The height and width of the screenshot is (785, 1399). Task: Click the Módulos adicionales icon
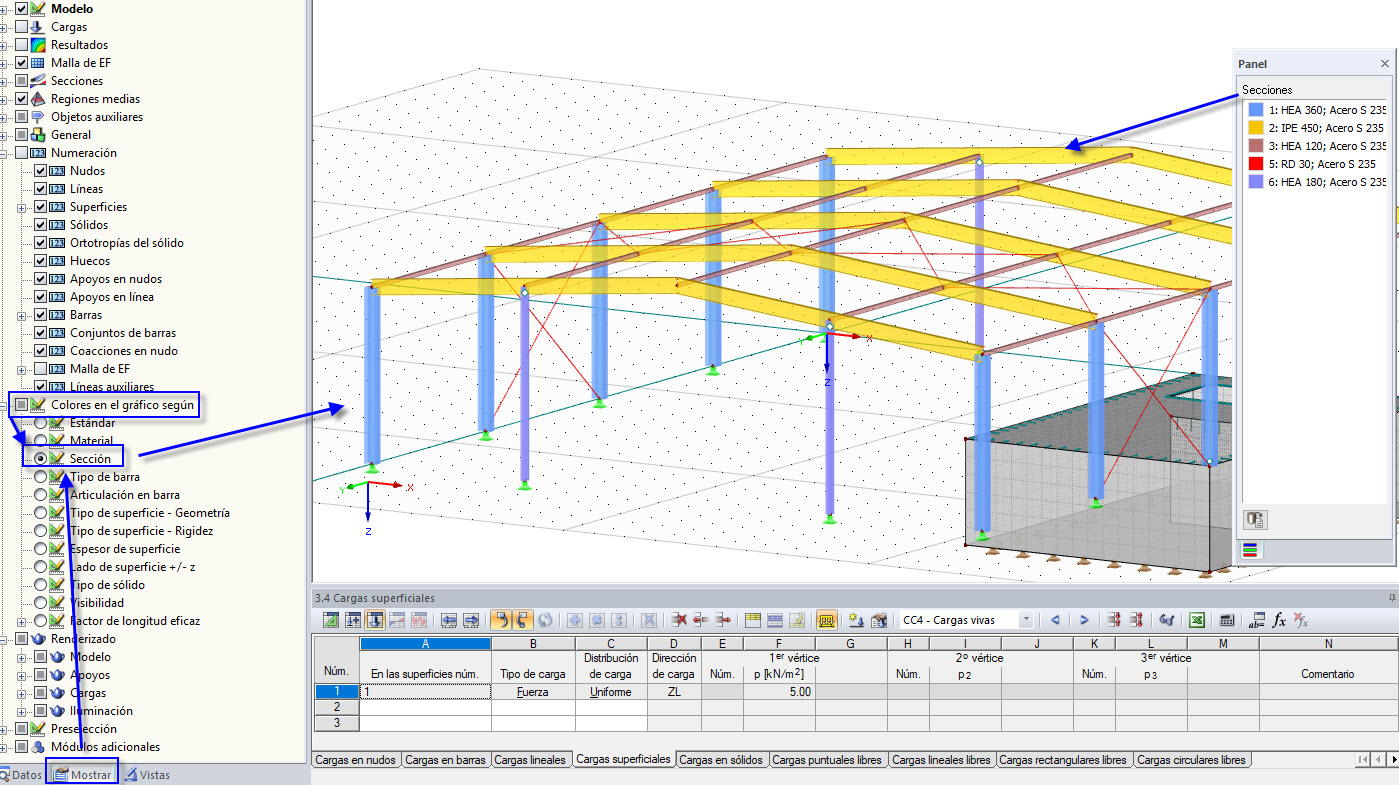[x=39, y=747]
